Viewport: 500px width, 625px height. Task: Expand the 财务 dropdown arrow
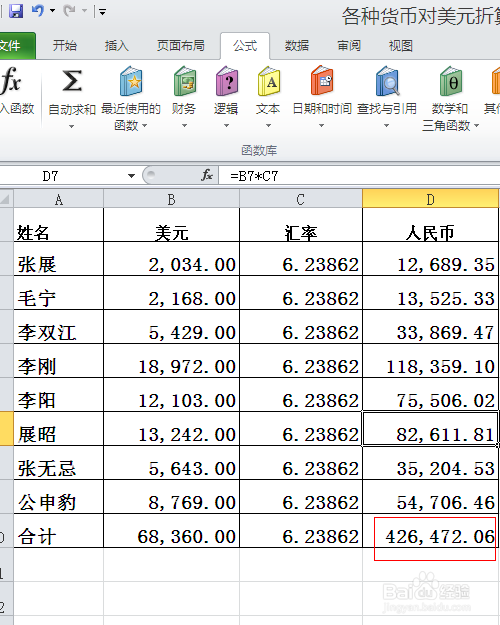[x=185, y=126]
